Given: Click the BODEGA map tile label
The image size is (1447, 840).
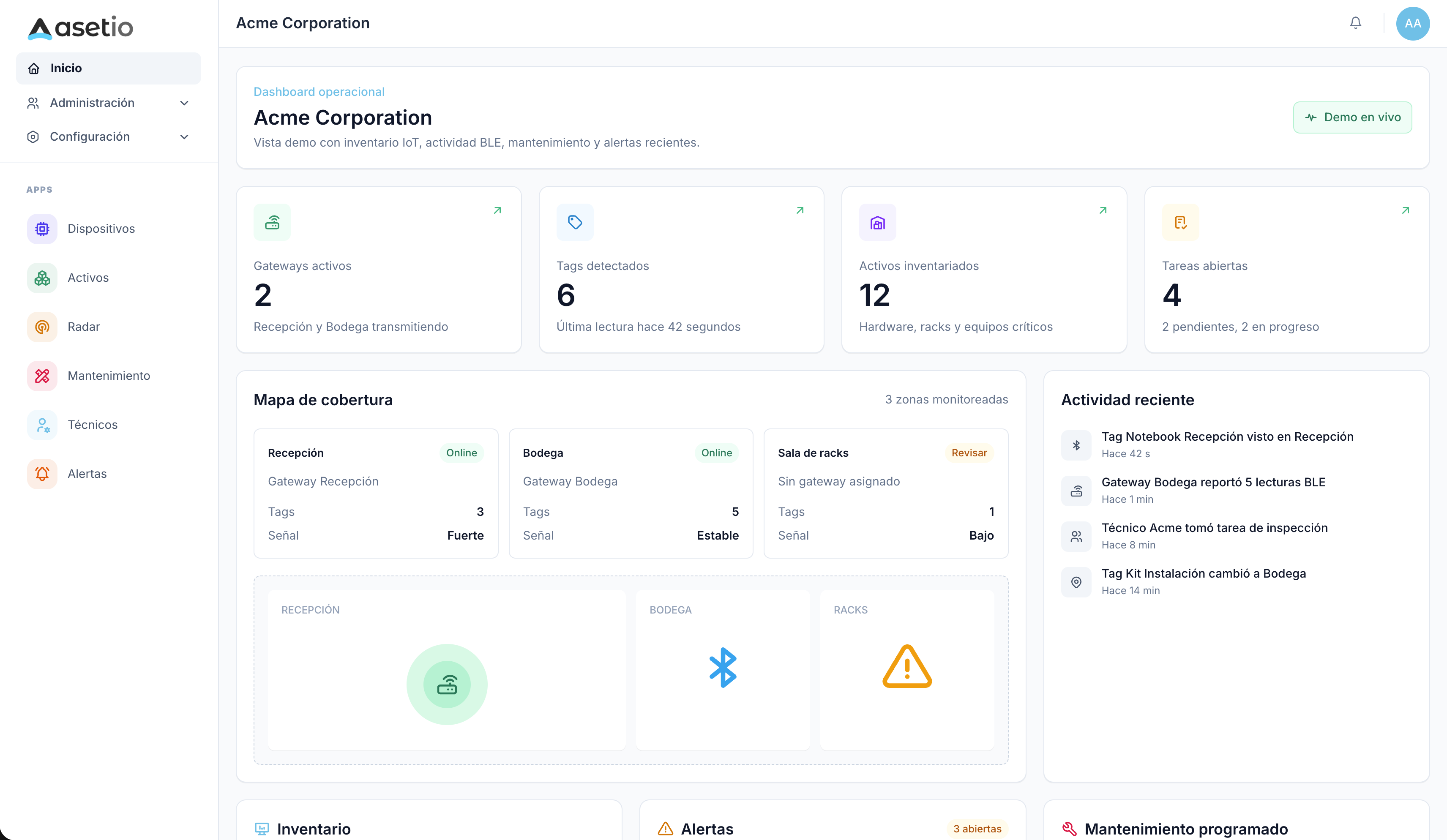Looking at the screenshot, I should (x=670, y=610).
